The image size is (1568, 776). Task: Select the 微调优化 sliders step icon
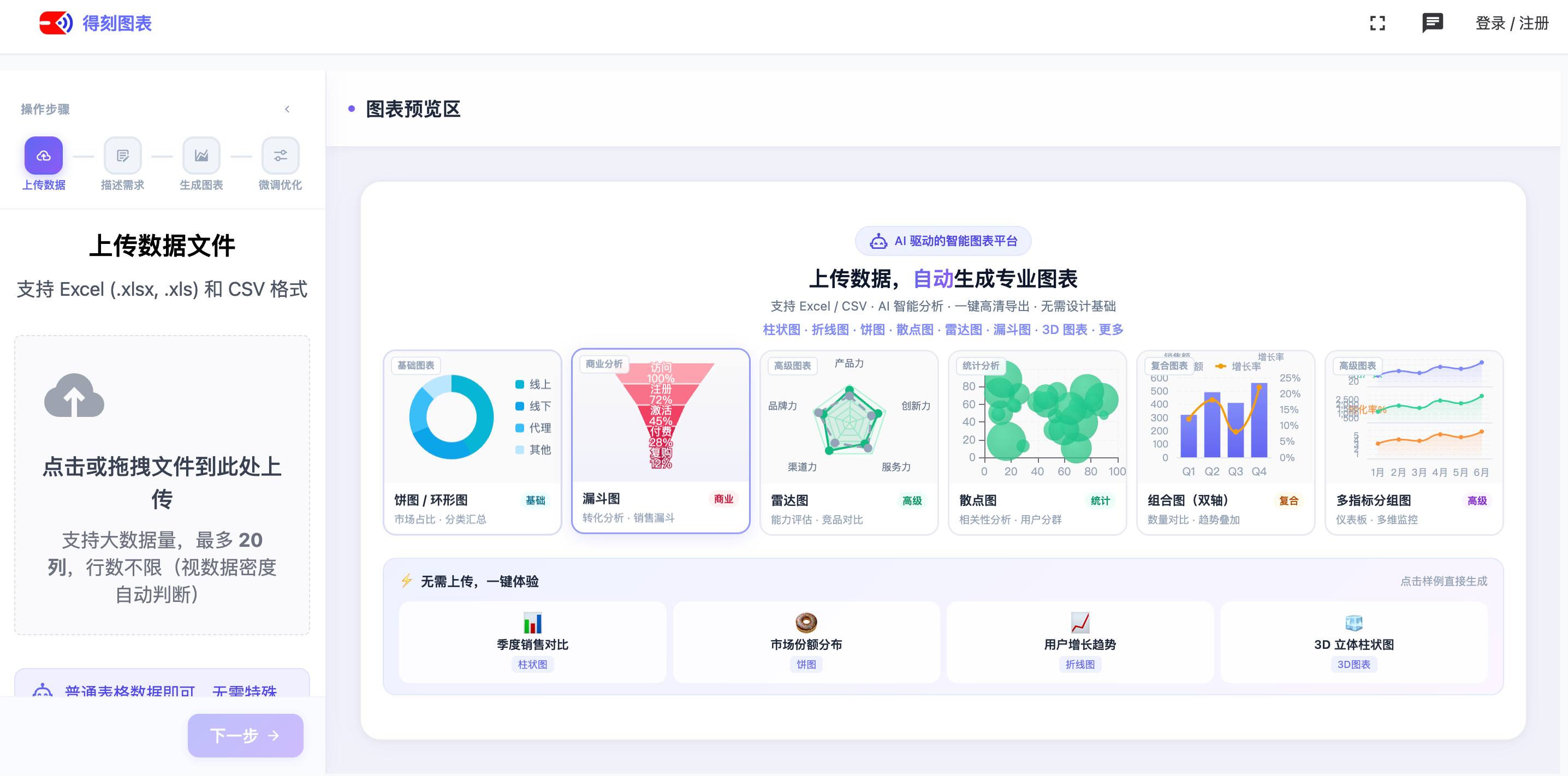(280, 156)
